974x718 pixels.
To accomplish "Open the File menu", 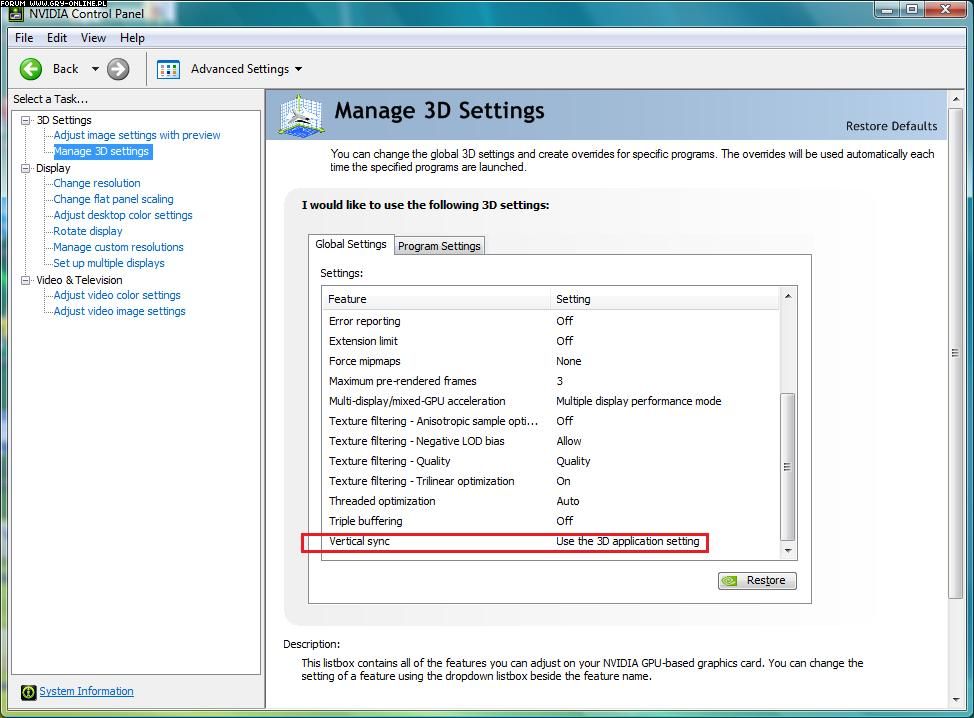I will (x=24, y=38).
